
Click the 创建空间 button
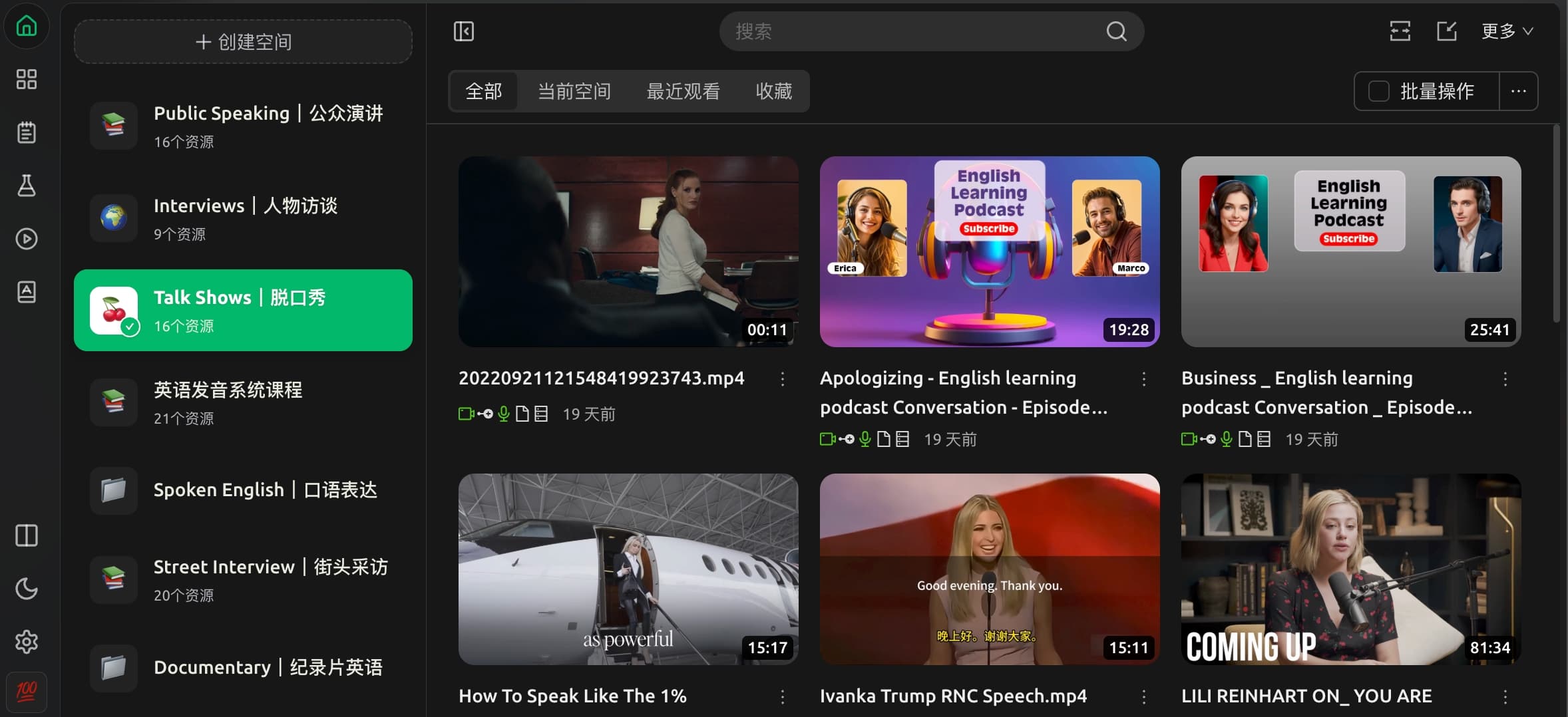(x=243, y=42)
